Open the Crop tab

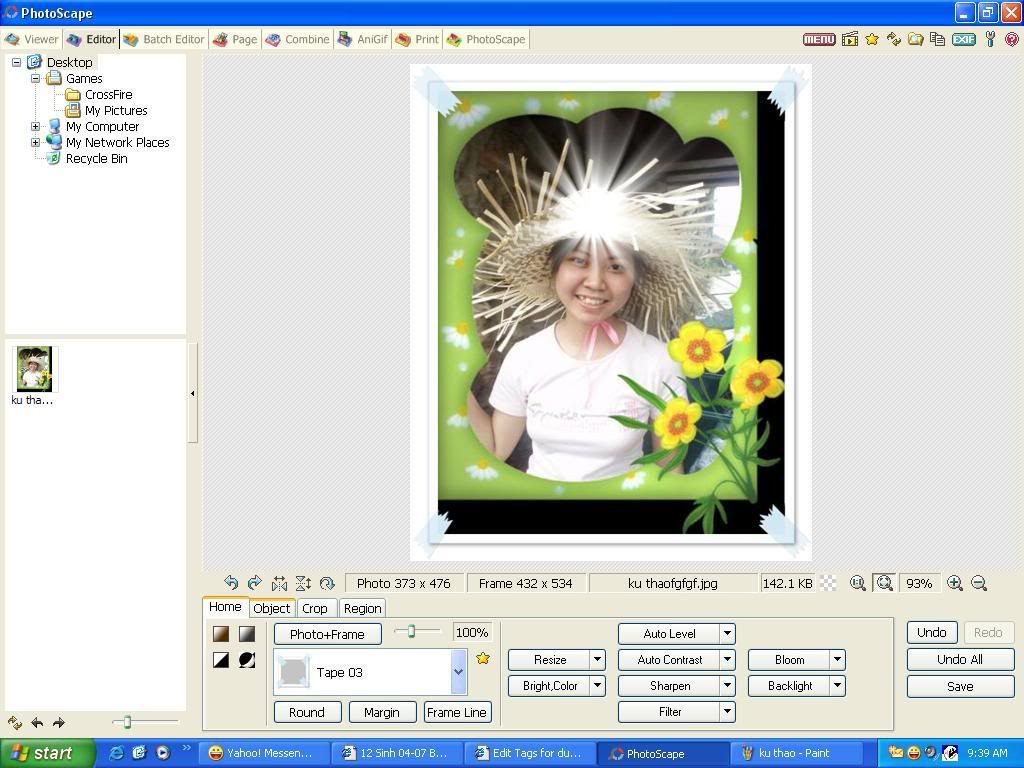click(x=315, y=608)
